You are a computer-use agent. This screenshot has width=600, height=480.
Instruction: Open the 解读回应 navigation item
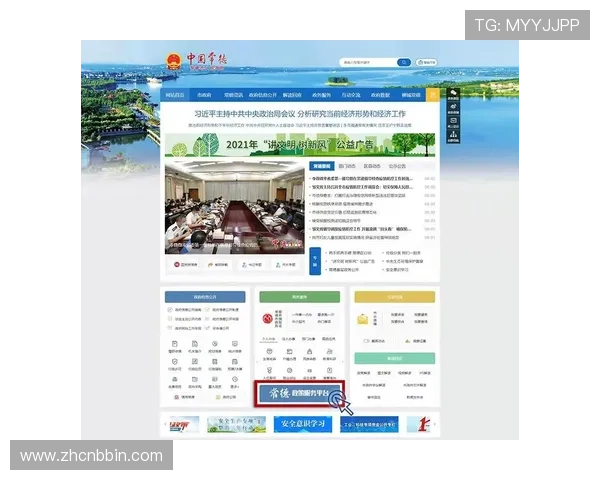(292, 95)
